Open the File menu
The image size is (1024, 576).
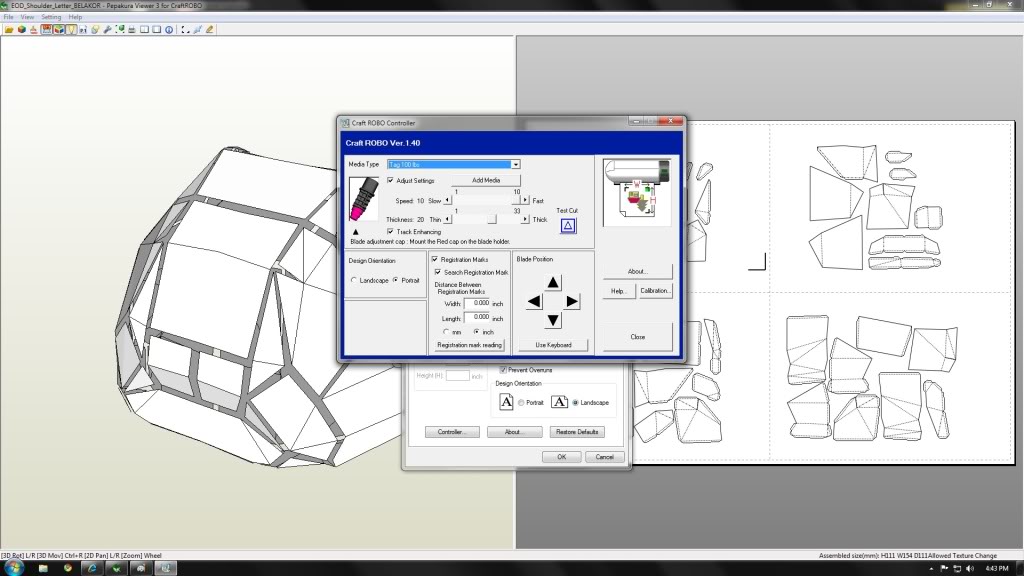pos(8,17)
